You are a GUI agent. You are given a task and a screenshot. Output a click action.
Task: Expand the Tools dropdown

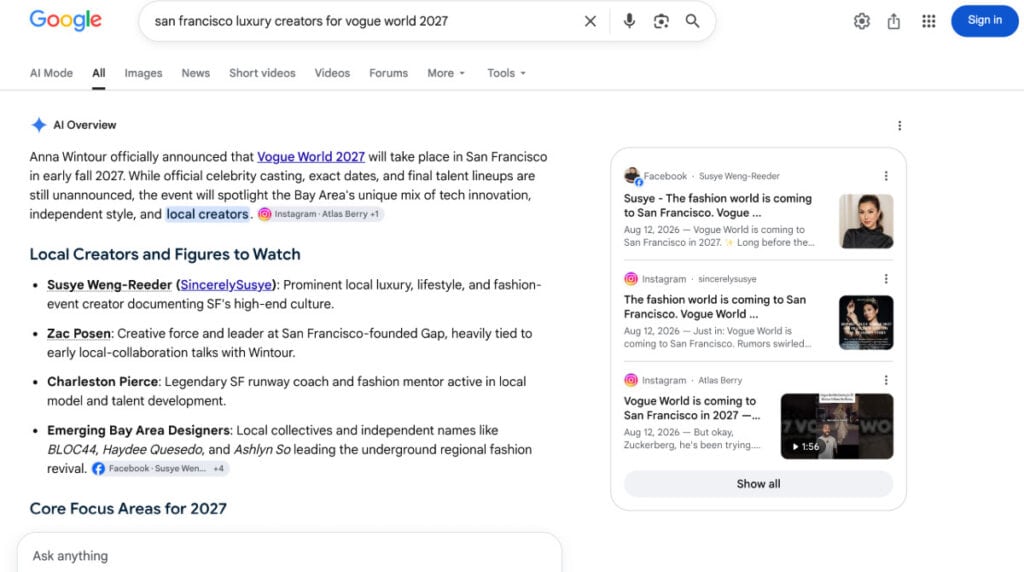(506, 73)
